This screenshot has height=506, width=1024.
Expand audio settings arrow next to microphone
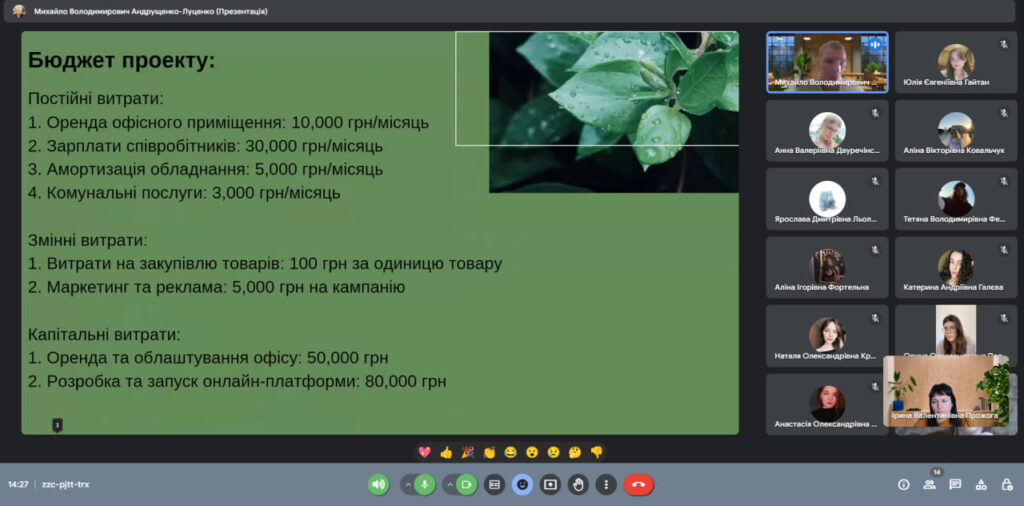[x=408, y=484]
